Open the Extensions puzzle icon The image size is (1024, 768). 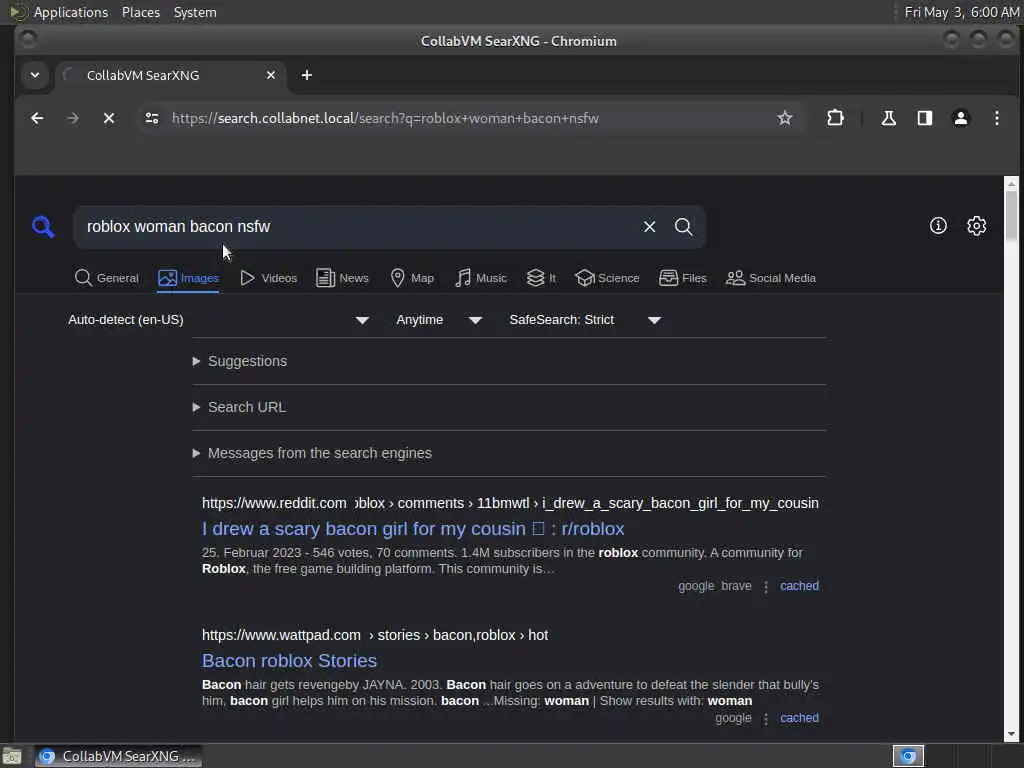[835, 118]
